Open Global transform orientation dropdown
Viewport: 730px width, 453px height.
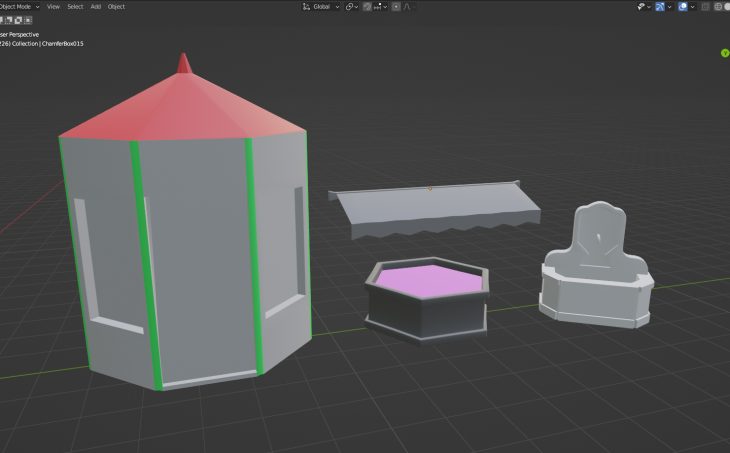(x=320, y=6)
